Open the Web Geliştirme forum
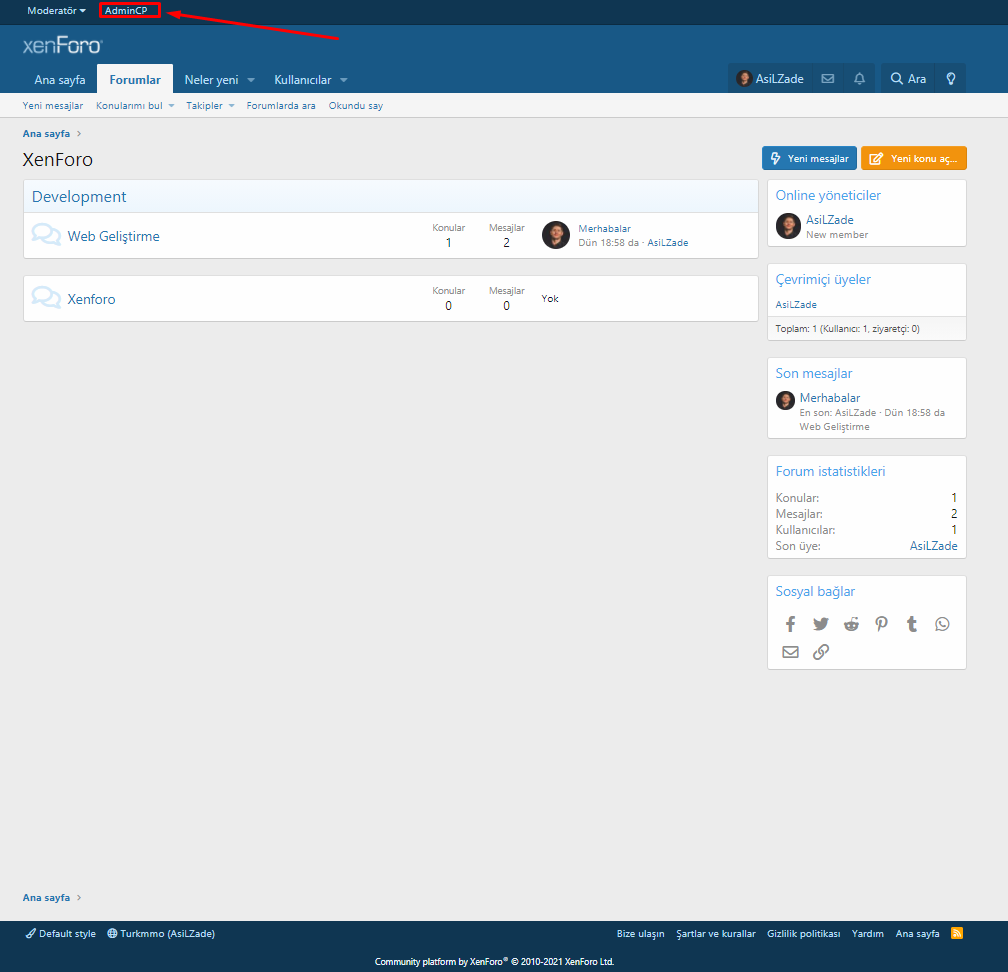This screenshot has height=972, width=1008. coord(114,236)
